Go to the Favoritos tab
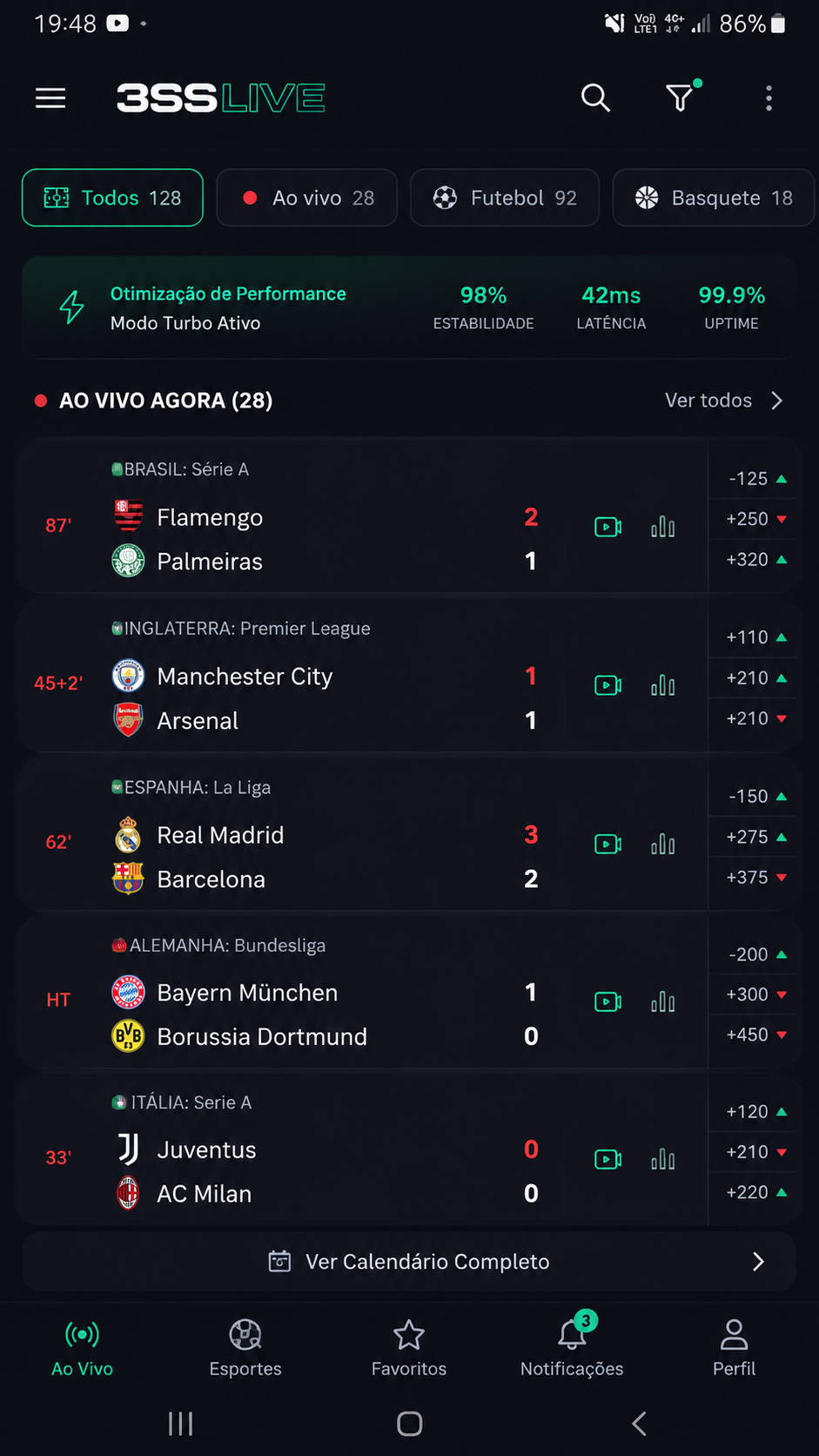The width and height of the screenshot is (819, 1456). 409,1347
